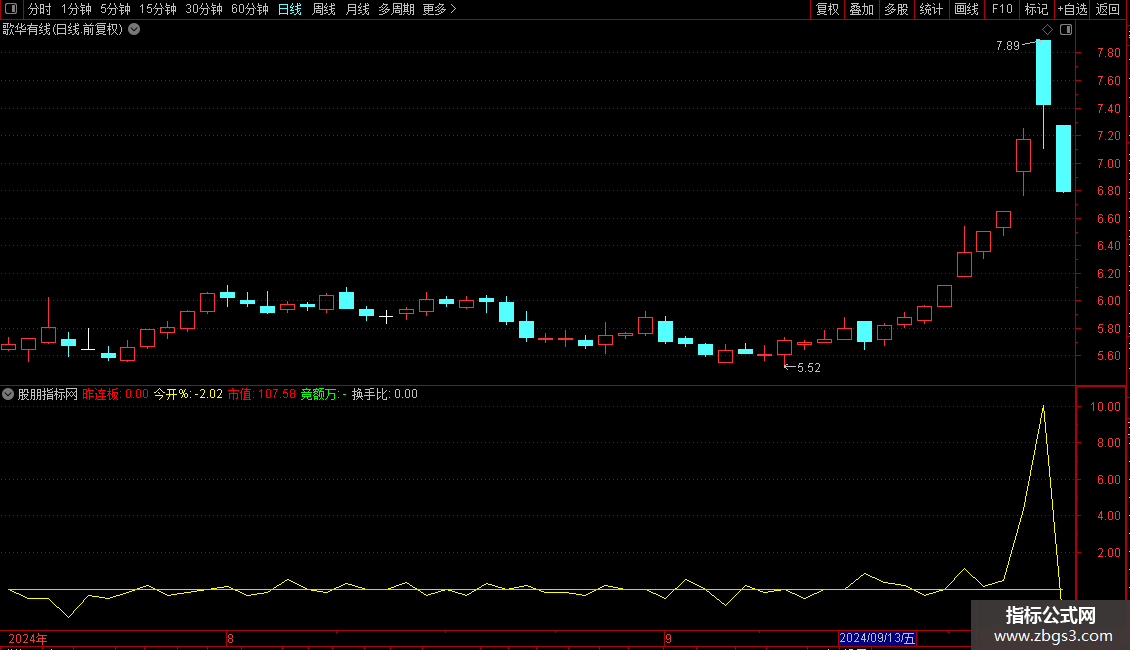This screenshot has width=1130, height=650.
Task: Open dropdown next to 歌华有线(日线.前复权)
Action: 134,30
